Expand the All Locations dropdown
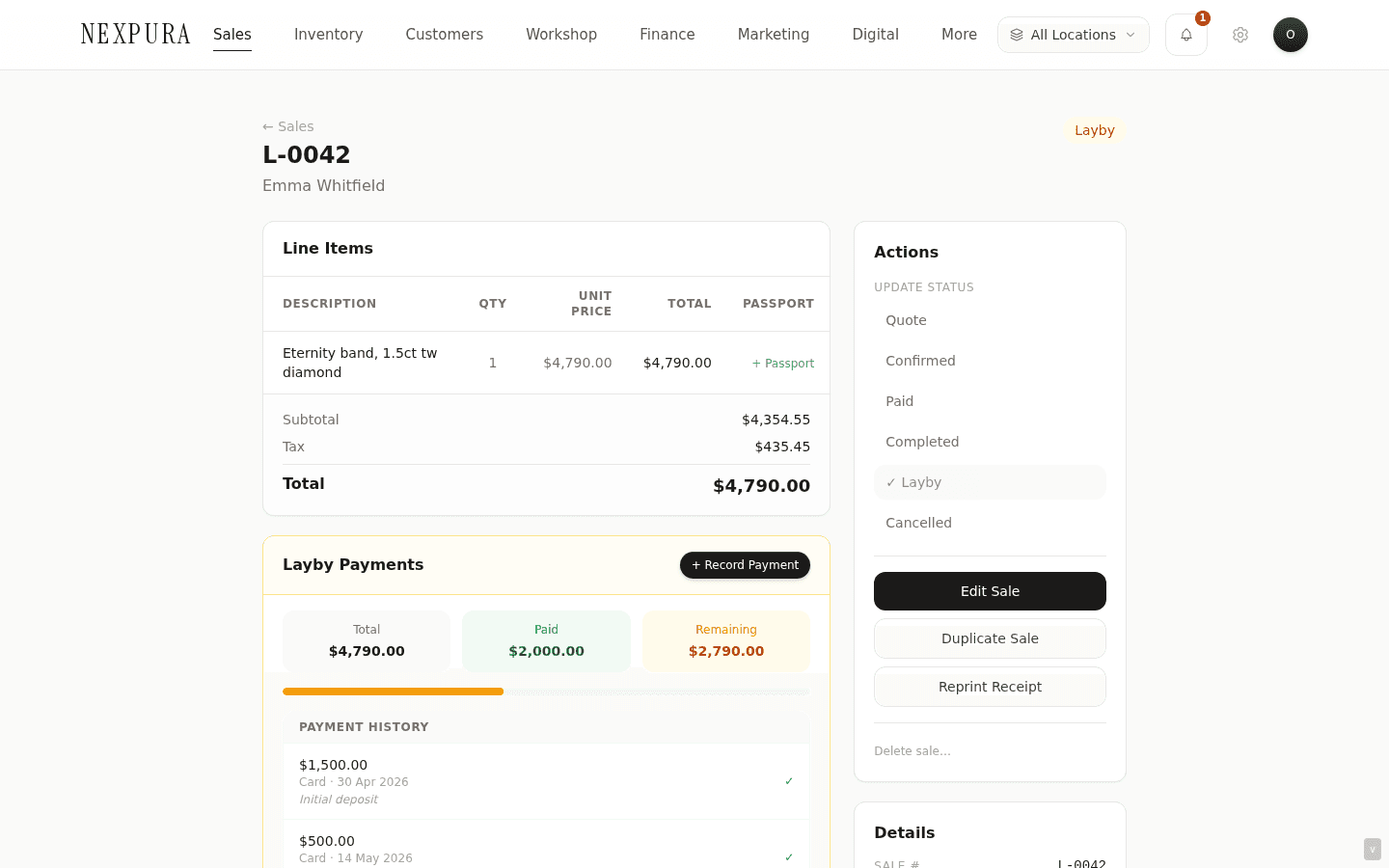The height and width of the screenshot is (868, 1389). 1073,35
